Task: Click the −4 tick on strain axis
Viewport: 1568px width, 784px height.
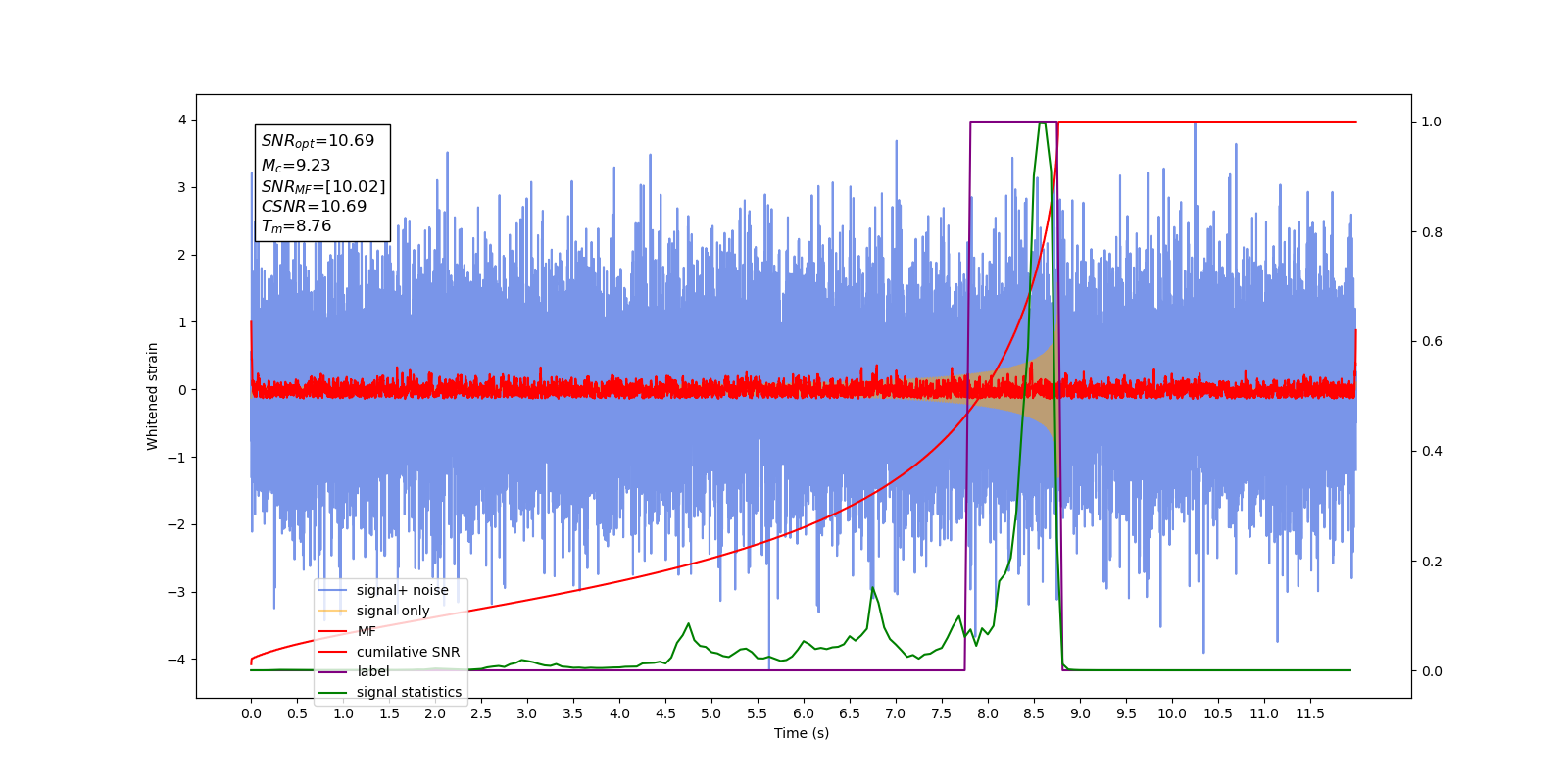Action: (x=176, y=660)
